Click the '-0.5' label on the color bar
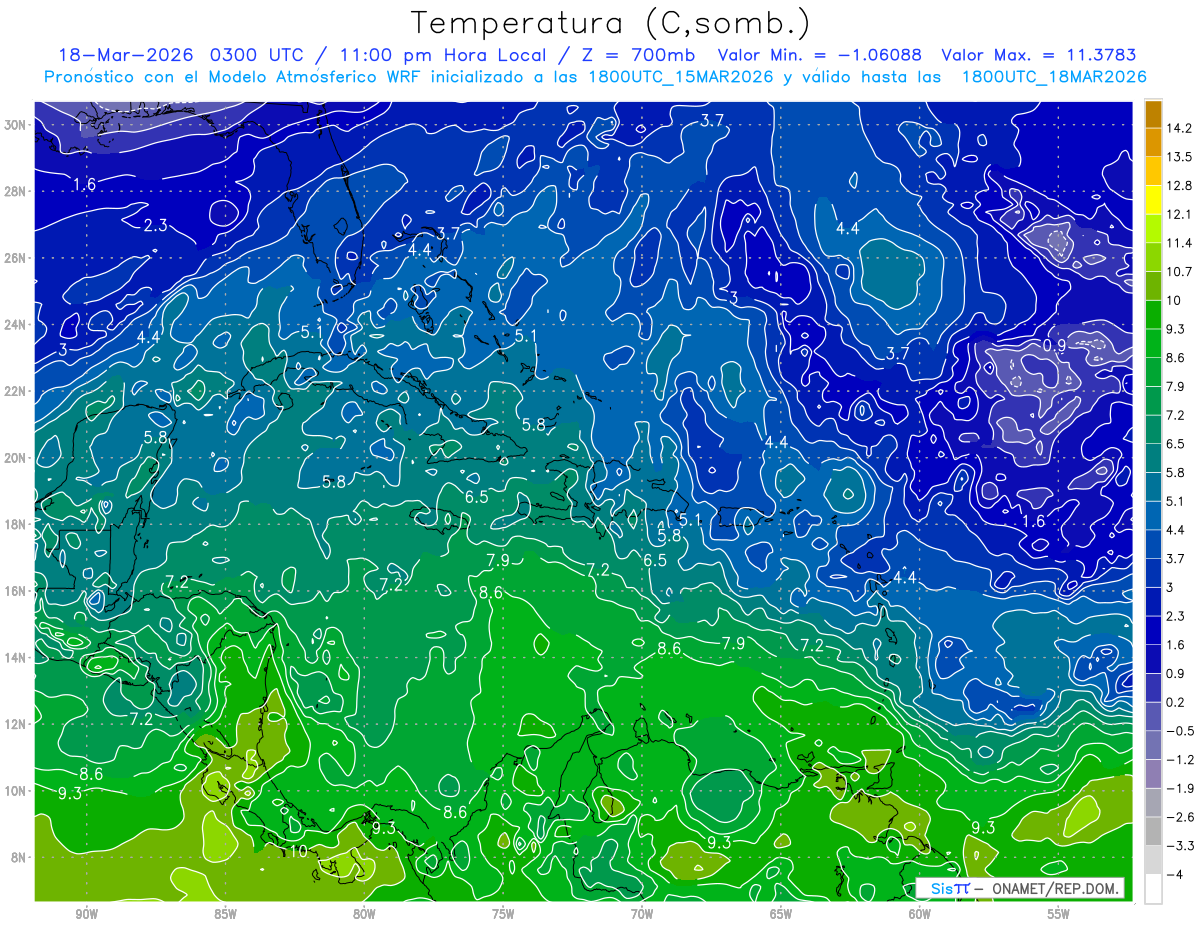 point(1179,731)
